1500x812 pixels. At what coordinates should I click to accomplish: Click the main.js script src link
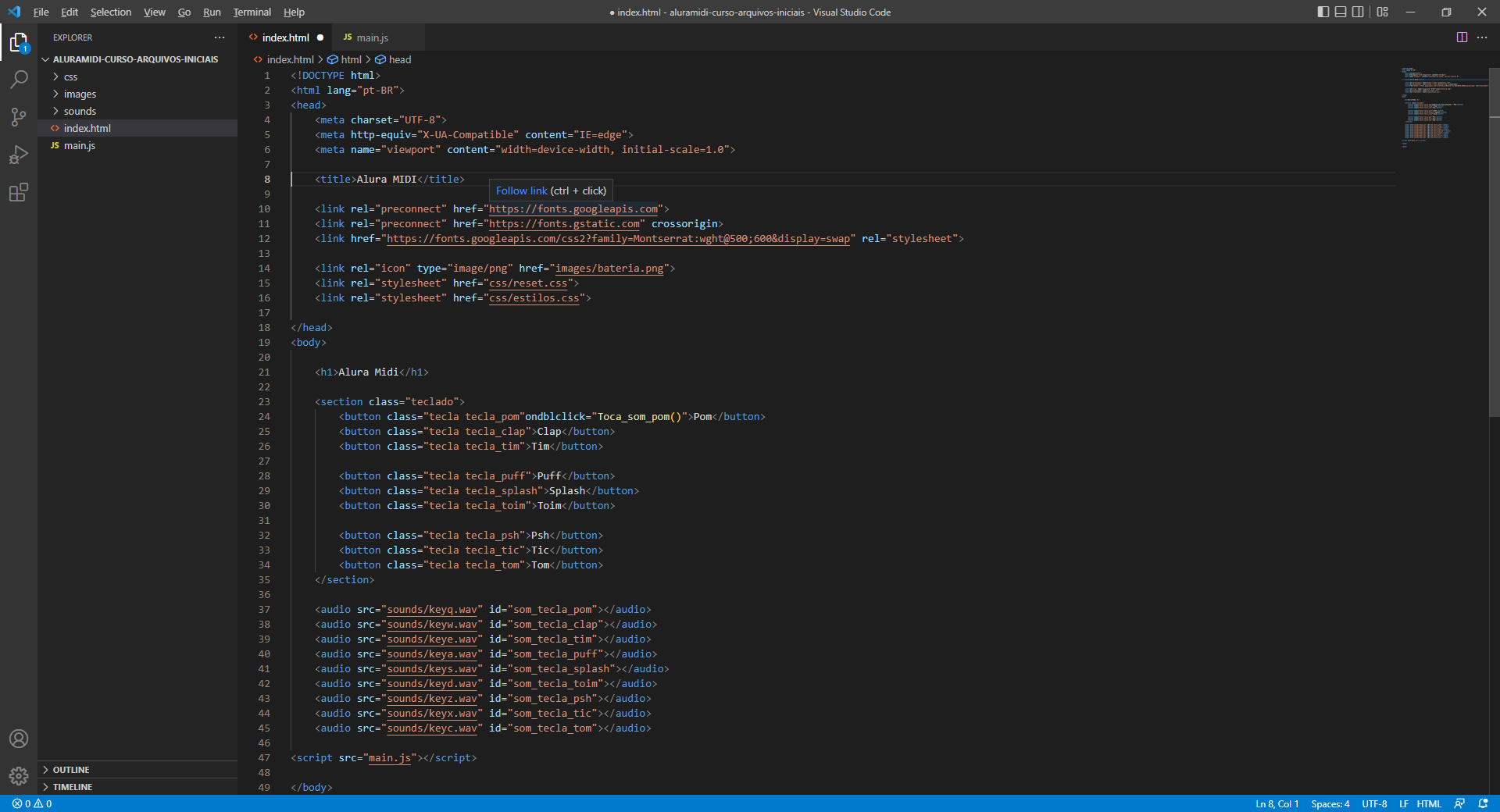[389, 757]
